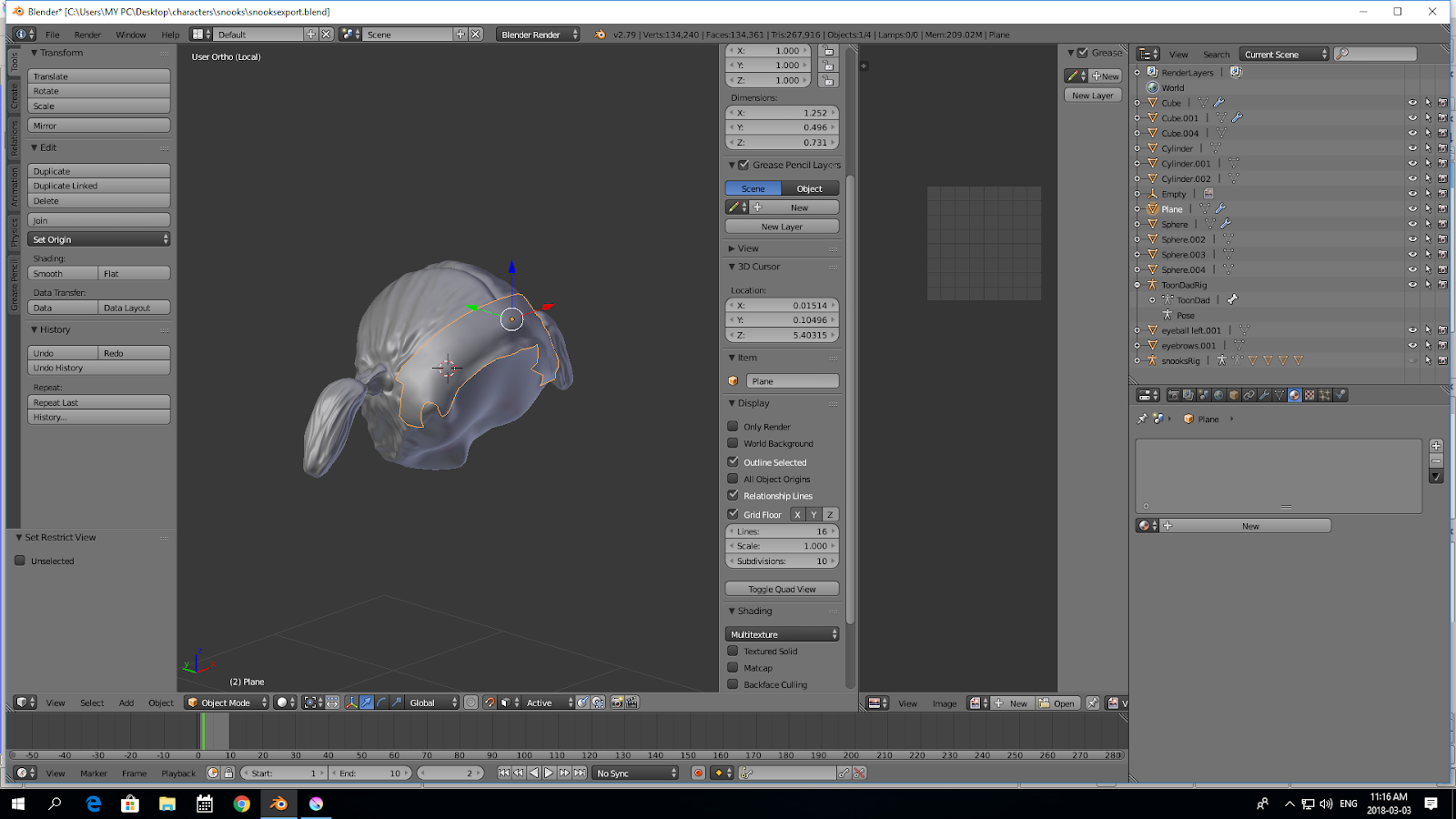Toggle restrict selectability arrow for Cylinder

[1428, 148]
